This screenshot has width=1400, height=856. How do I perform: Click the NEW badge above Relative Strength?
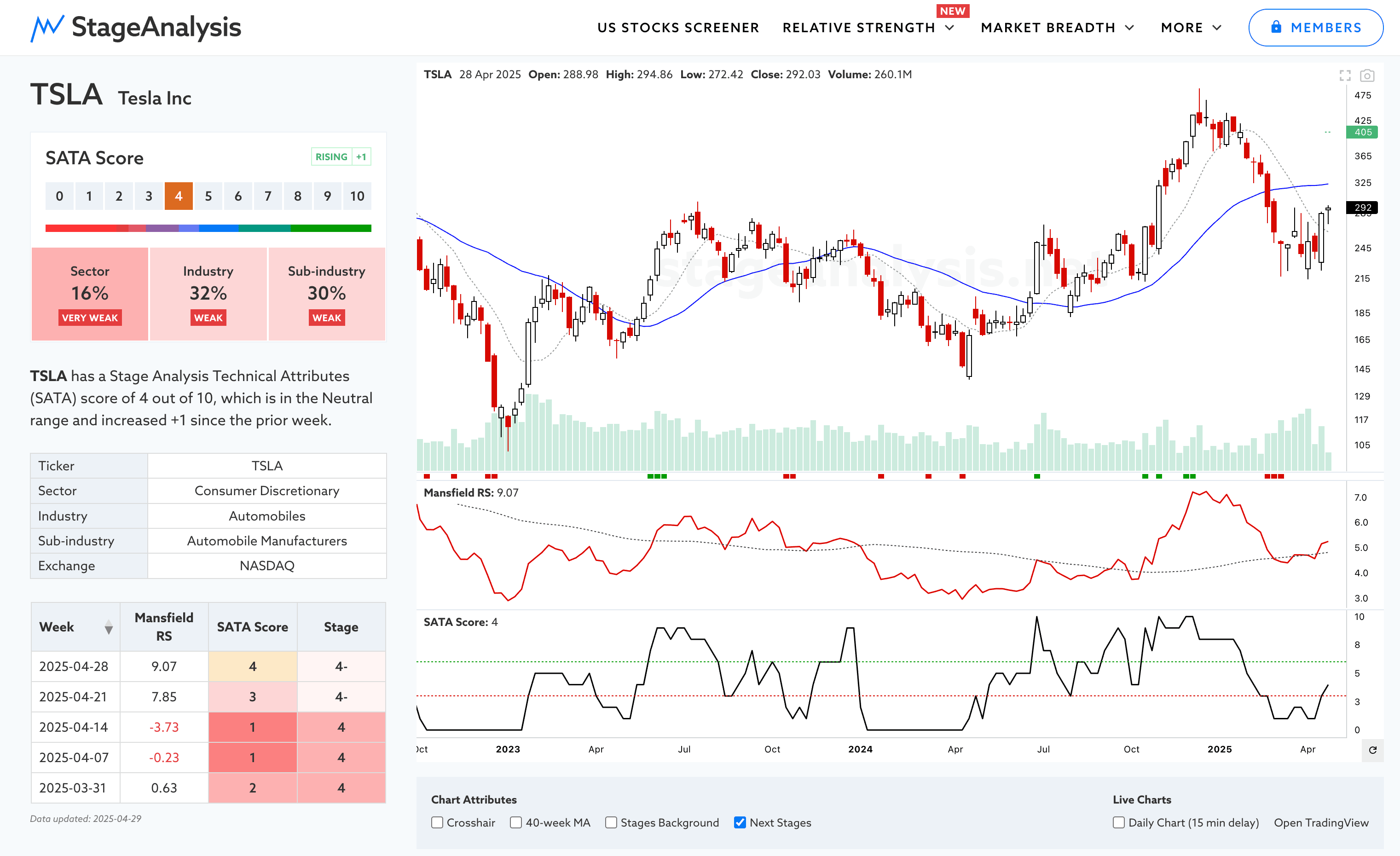pyautogui.click(x=952, y=11)
